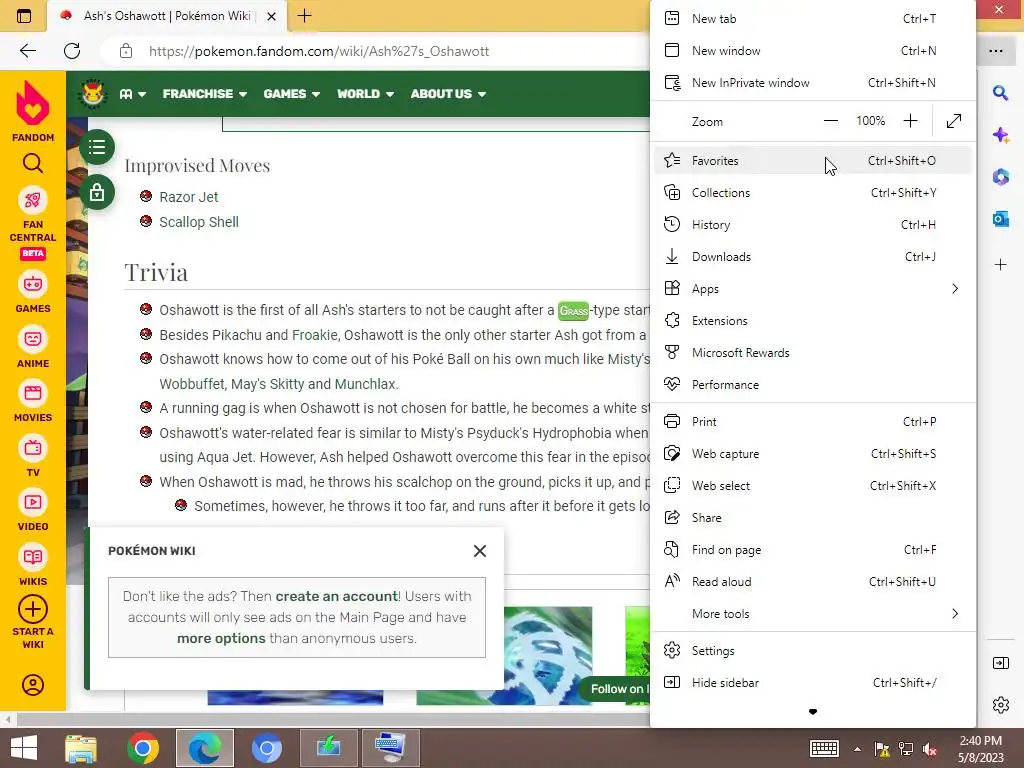The height and width of the screenshot is (768, 1024).
Task: Open TV in Fandom sidebar
Action: pyautogui.click(x=33, y=457)
